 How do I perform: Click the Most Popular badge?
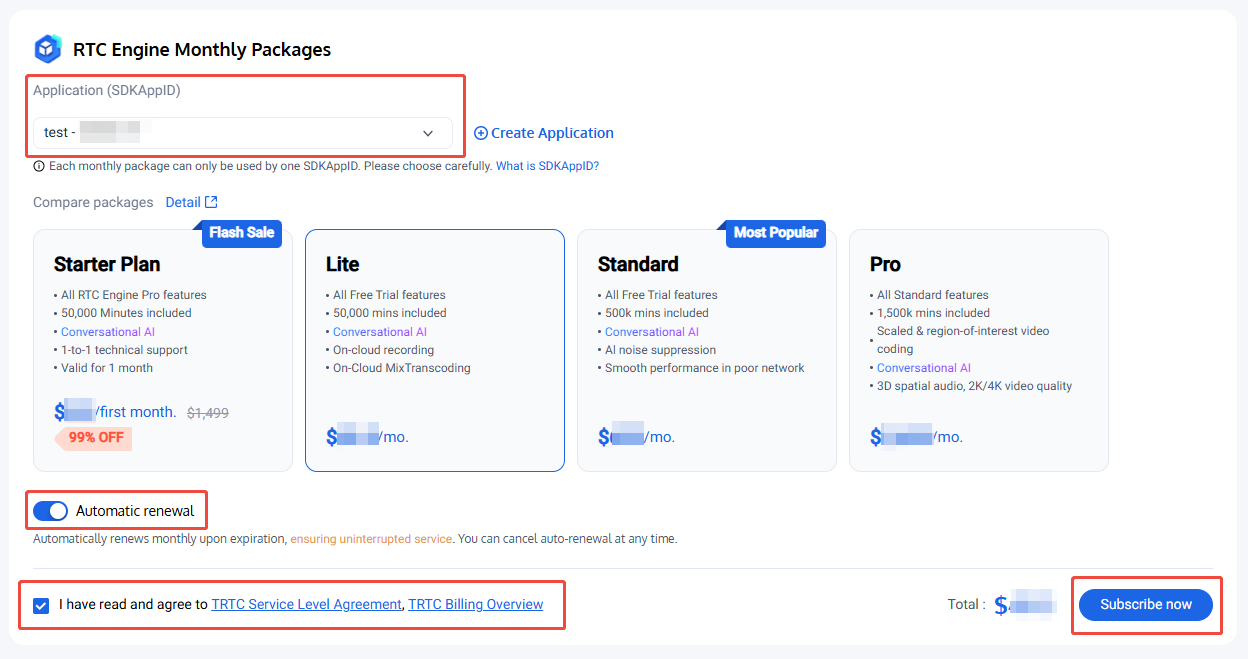click(775, 233)
